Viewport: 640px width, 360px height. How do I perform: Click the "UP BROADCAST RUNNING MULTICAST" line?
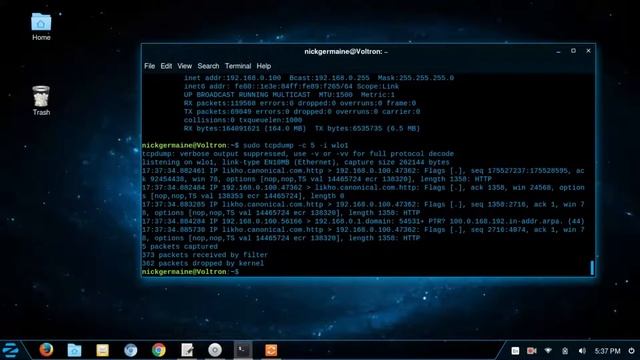(x=289, y=95)
